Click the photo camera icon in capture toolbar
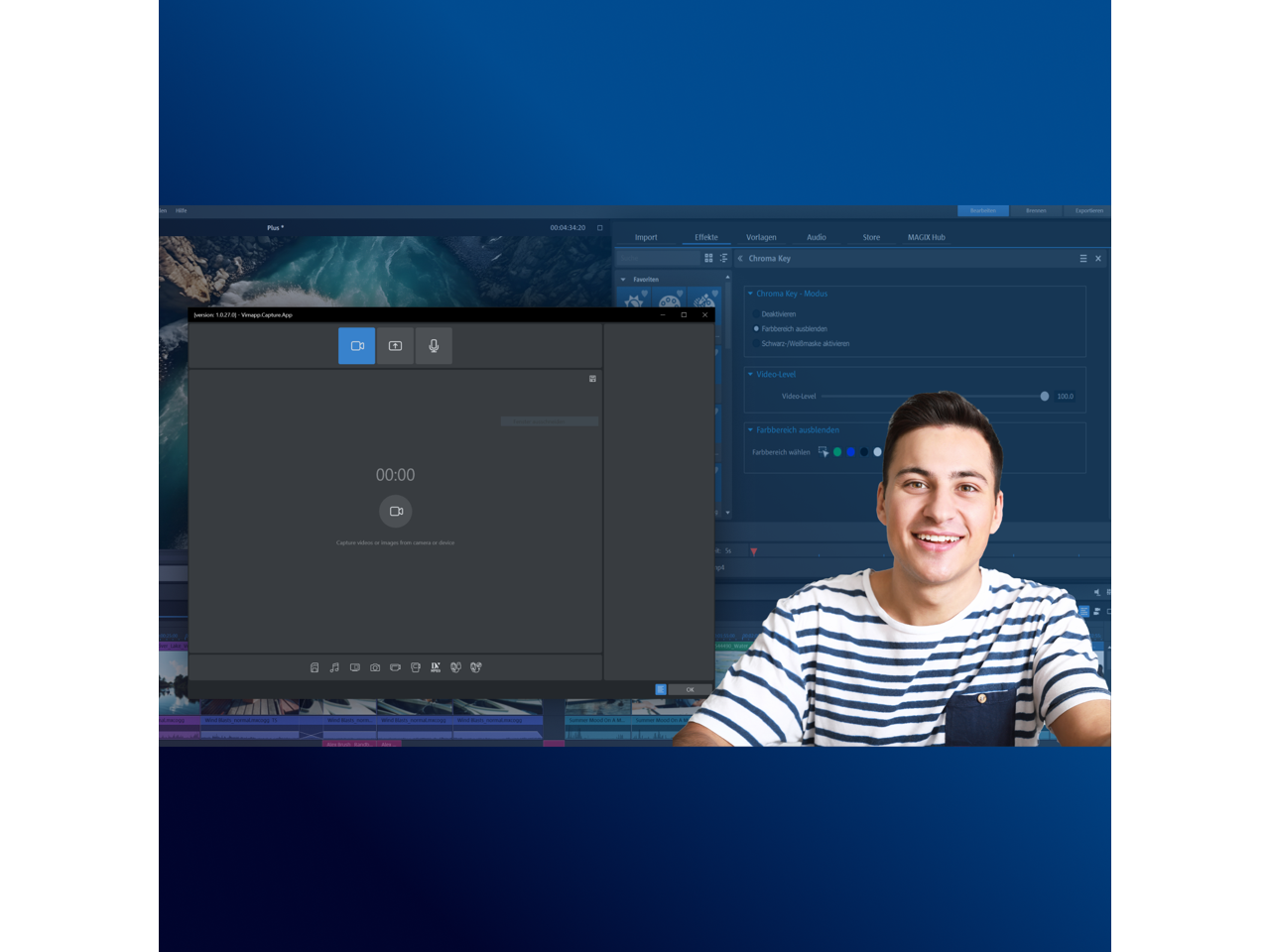This screenshot has height=952, width=1270. (375, 667)
